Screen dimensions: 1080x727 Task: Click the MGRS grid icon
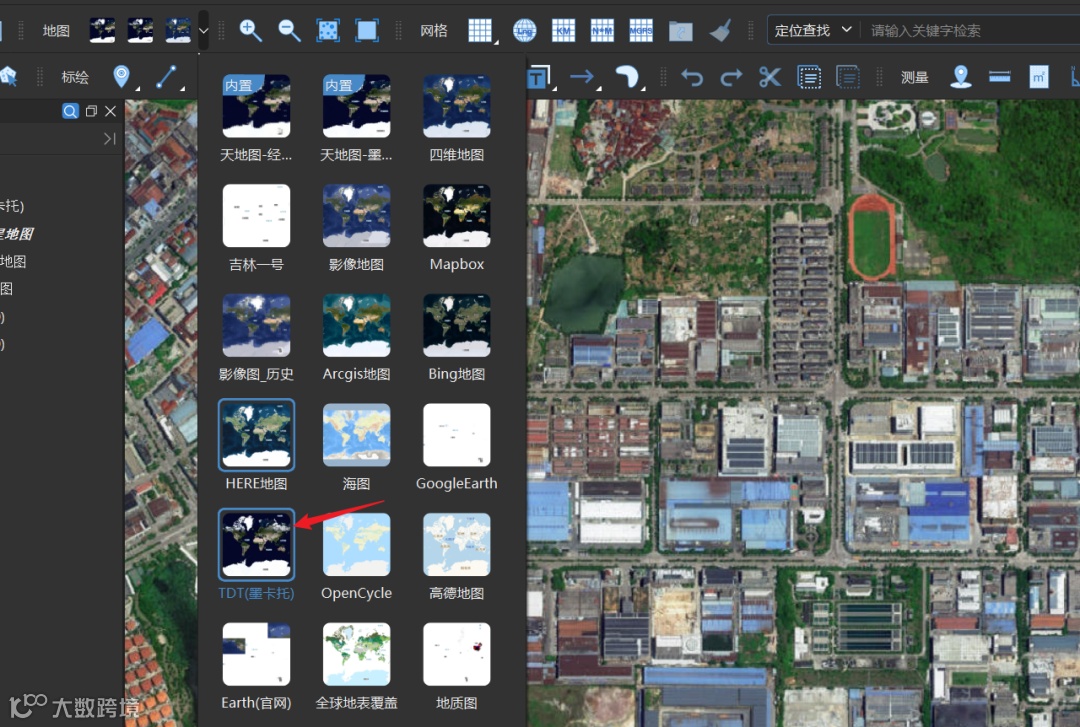tap(641, 30)
